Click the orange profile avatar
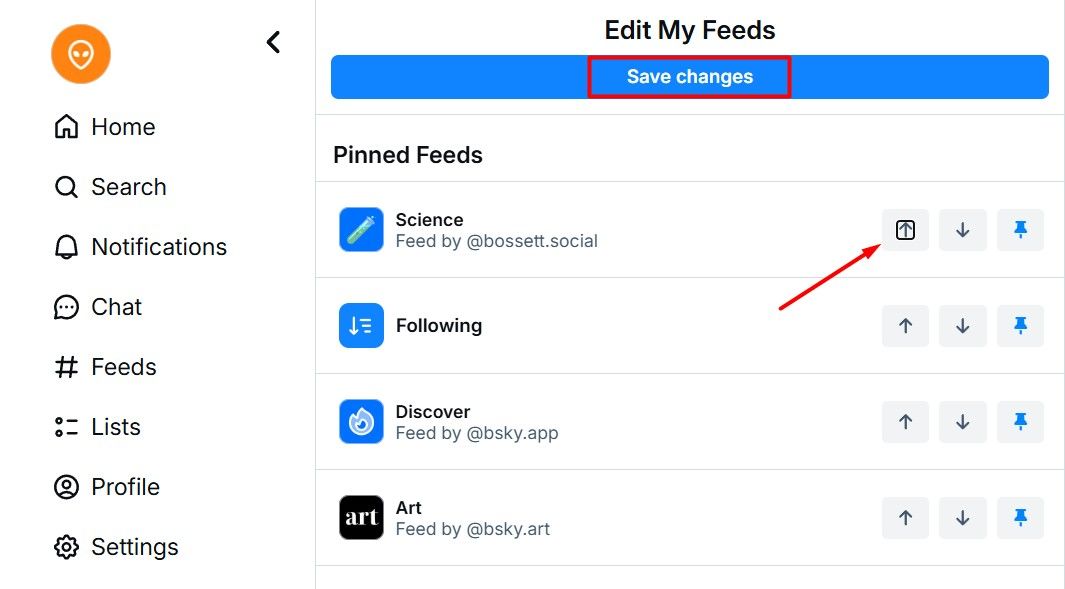The image size is (1065, 589). 81,54
